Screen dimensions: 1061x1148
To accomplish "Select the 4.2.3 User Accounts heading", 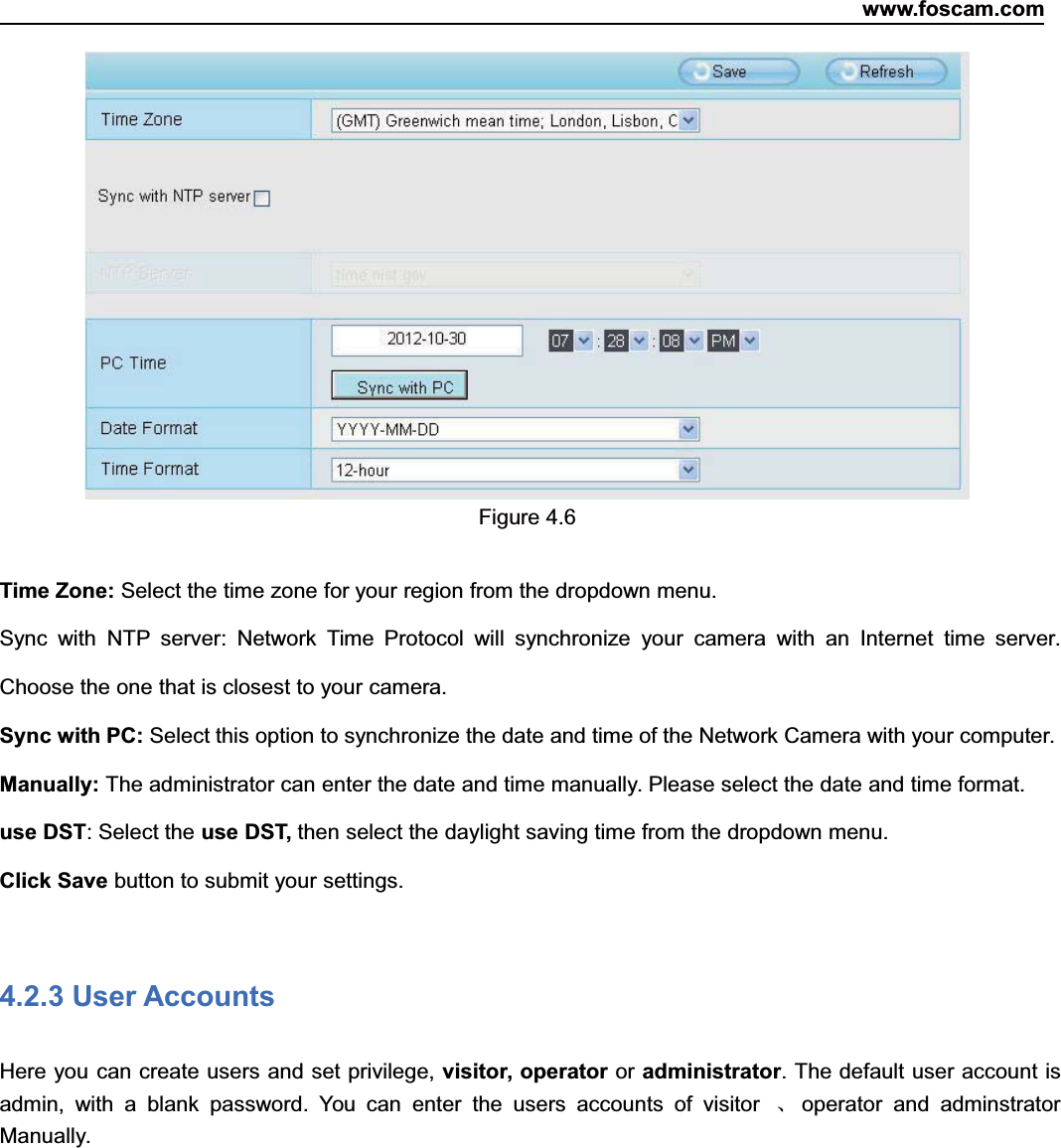I will click(x=137, y=996).
